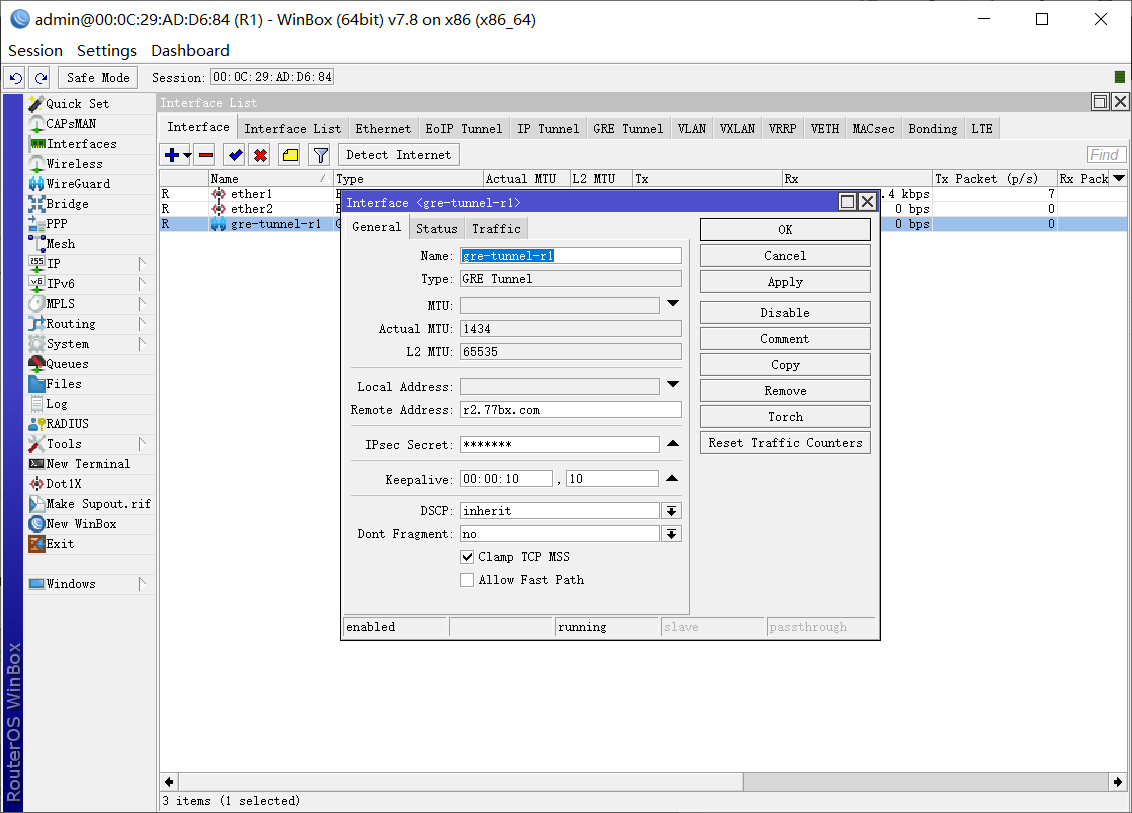
Task: Select the ether1 interface row
Action: click(249, 194)
